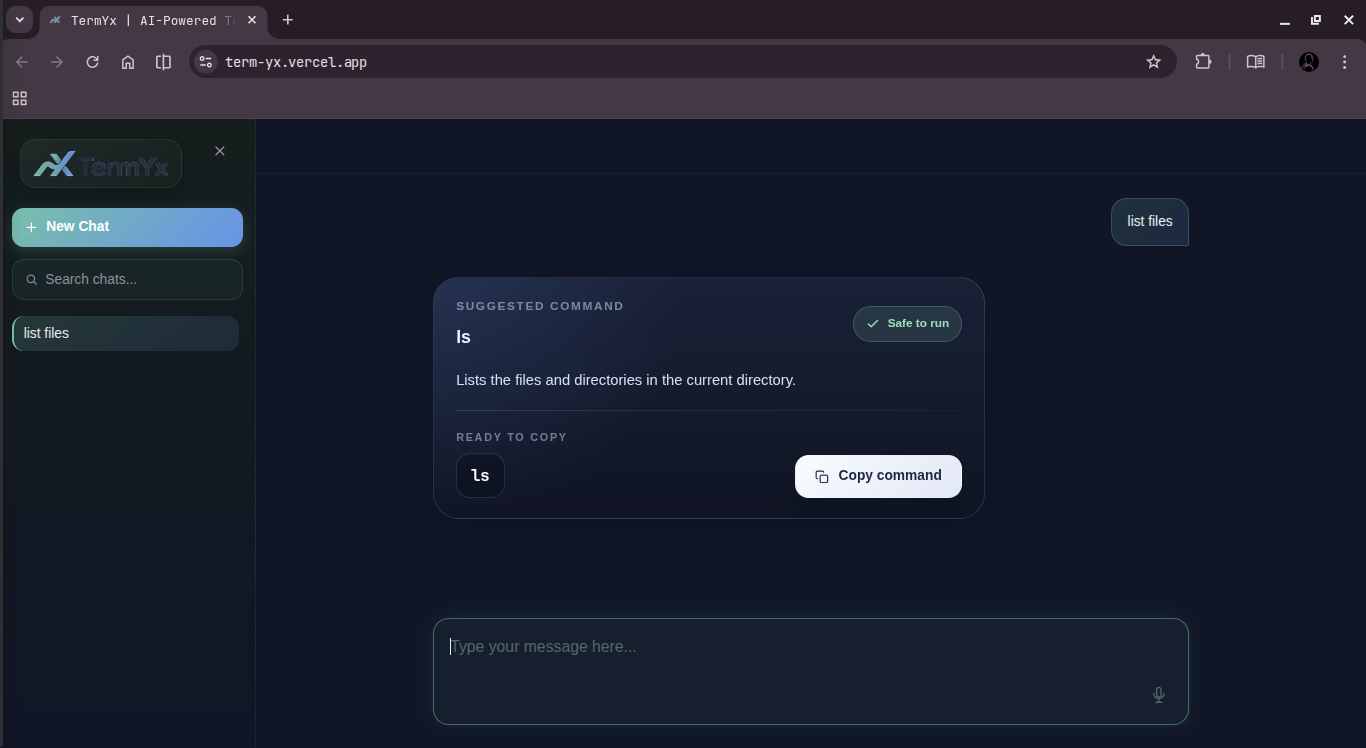Click the TermYx logo in the sidebar
1366x748 pixels.
coord(101,164)
